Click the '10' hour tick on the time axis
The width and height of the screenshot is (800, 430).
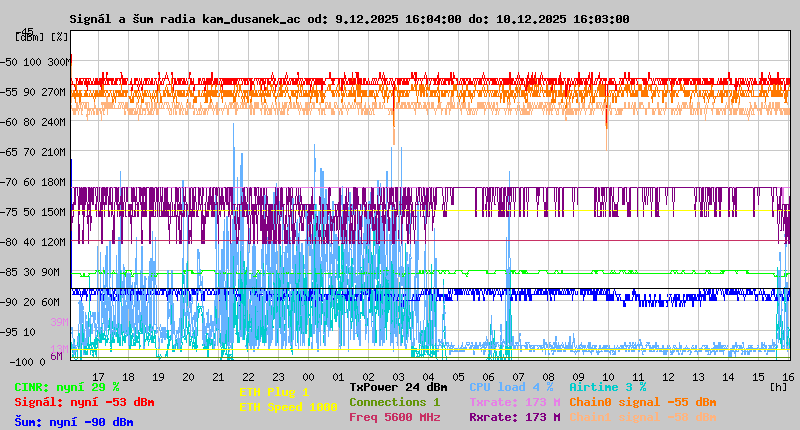point(608,377)
